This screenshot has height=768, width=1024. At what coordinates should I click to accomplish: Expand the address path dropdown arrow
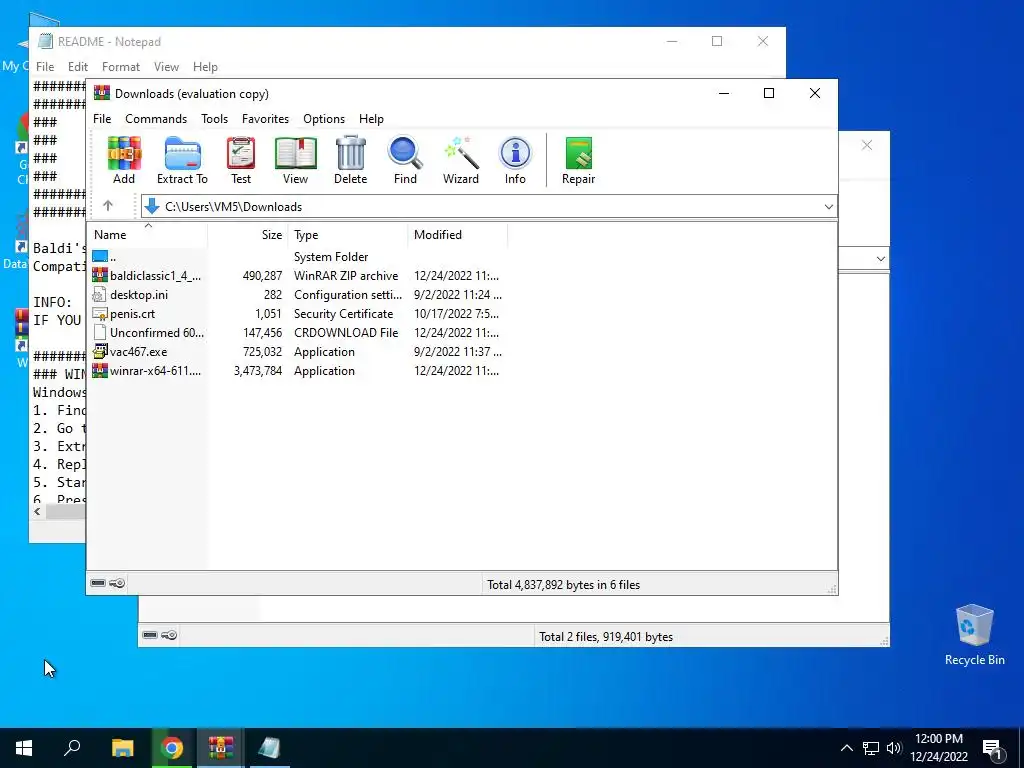pos(828,206)
